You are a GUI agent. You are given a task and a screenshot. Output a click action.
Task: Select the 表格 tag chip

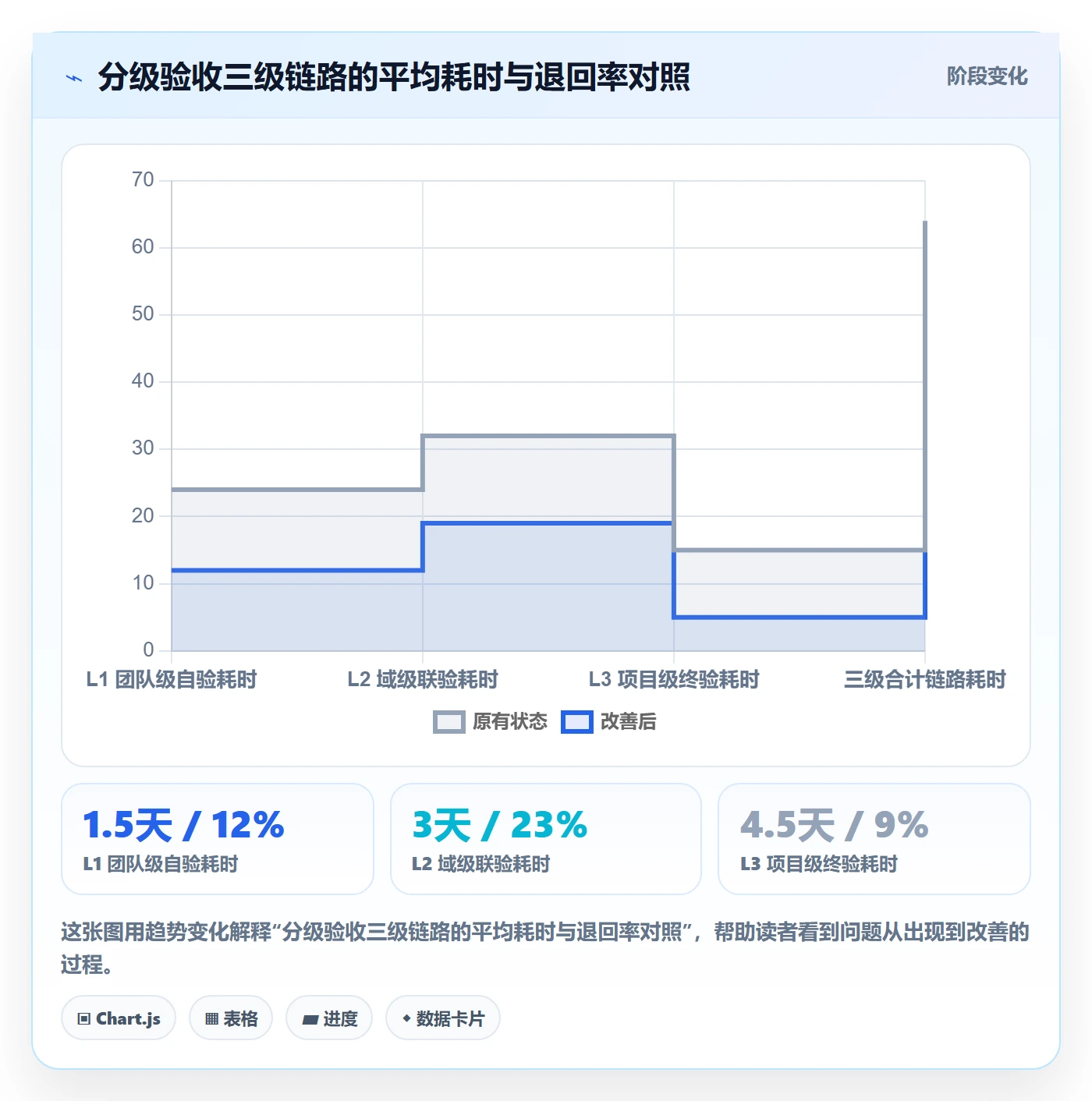tap(231, 1018)
